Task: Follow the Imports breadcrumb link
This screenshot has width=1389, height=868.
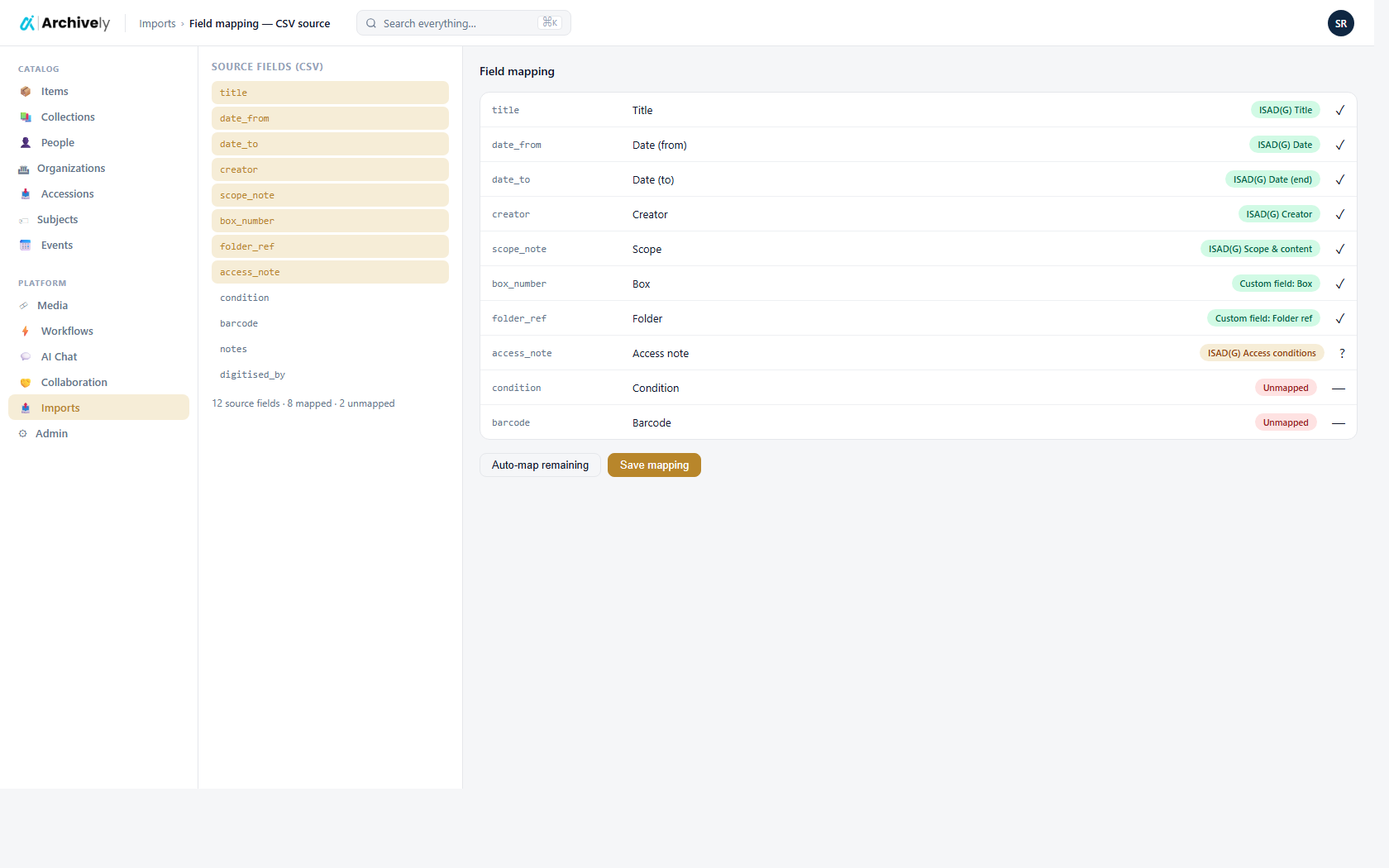Action: 157,24
